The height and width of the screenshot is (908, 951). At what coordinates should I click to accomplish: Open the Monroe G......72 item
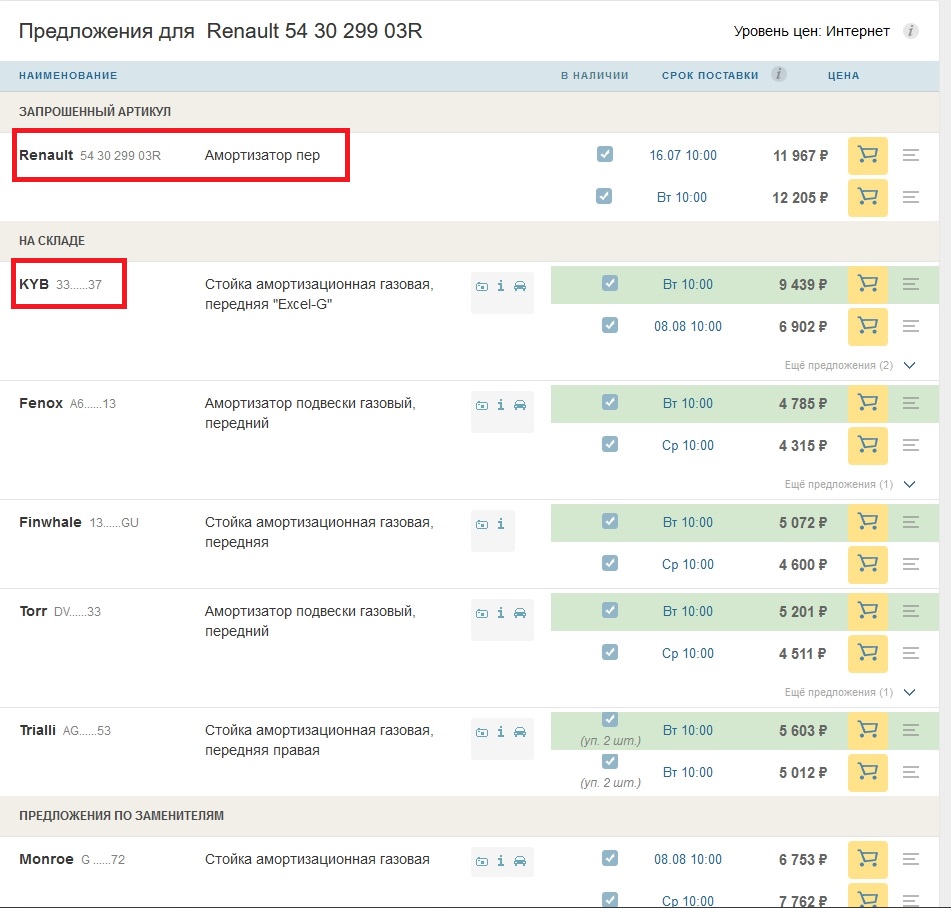[x=72, y=859]
